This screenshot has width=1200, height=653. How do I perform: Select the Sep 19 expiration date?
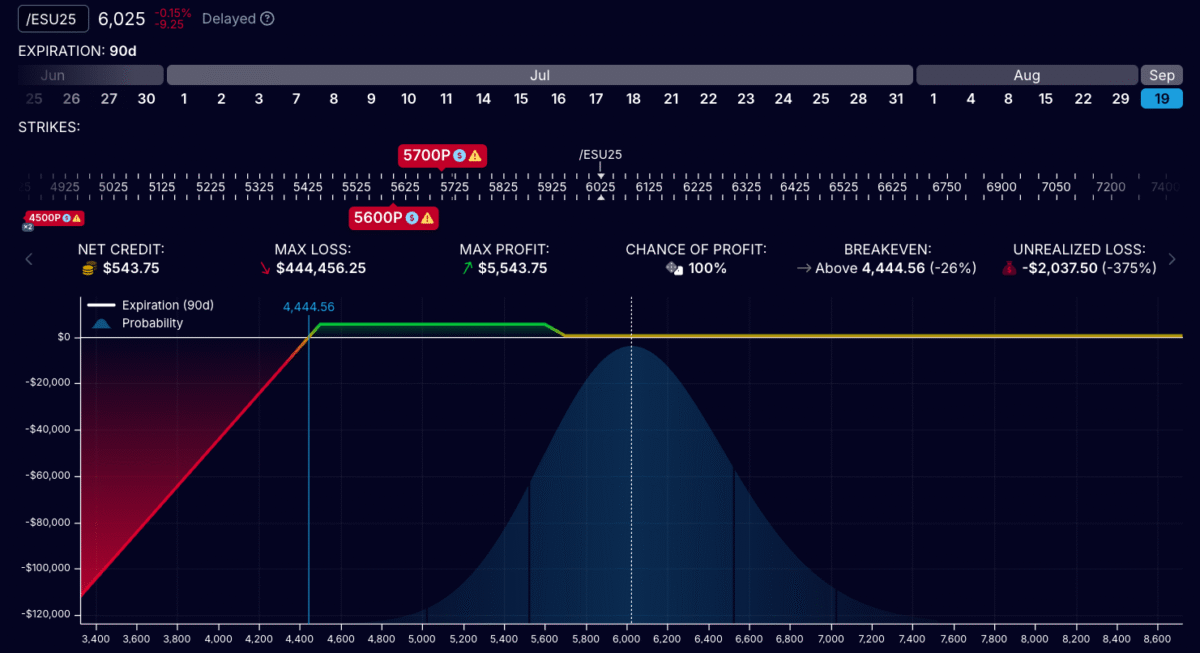(x=1161, y=99)
